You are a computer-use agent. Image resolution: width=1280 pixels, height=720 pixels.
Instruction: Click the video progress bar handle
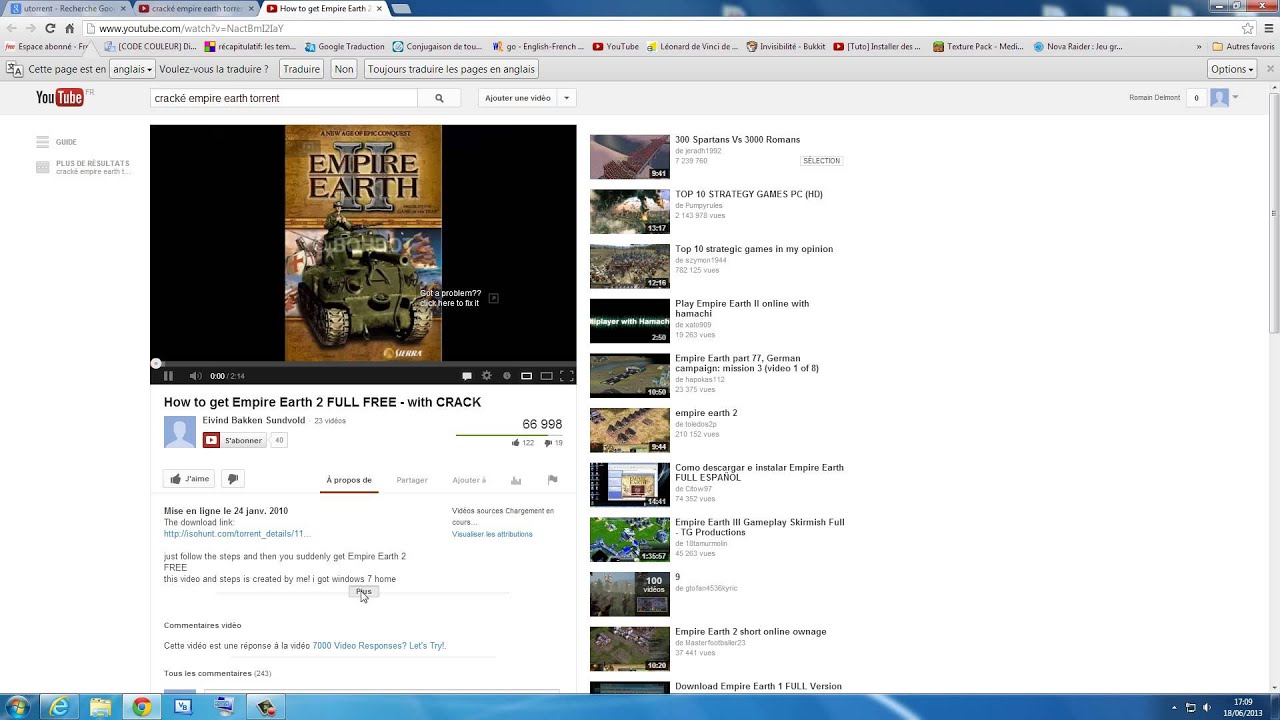click(x=156, y=364)
